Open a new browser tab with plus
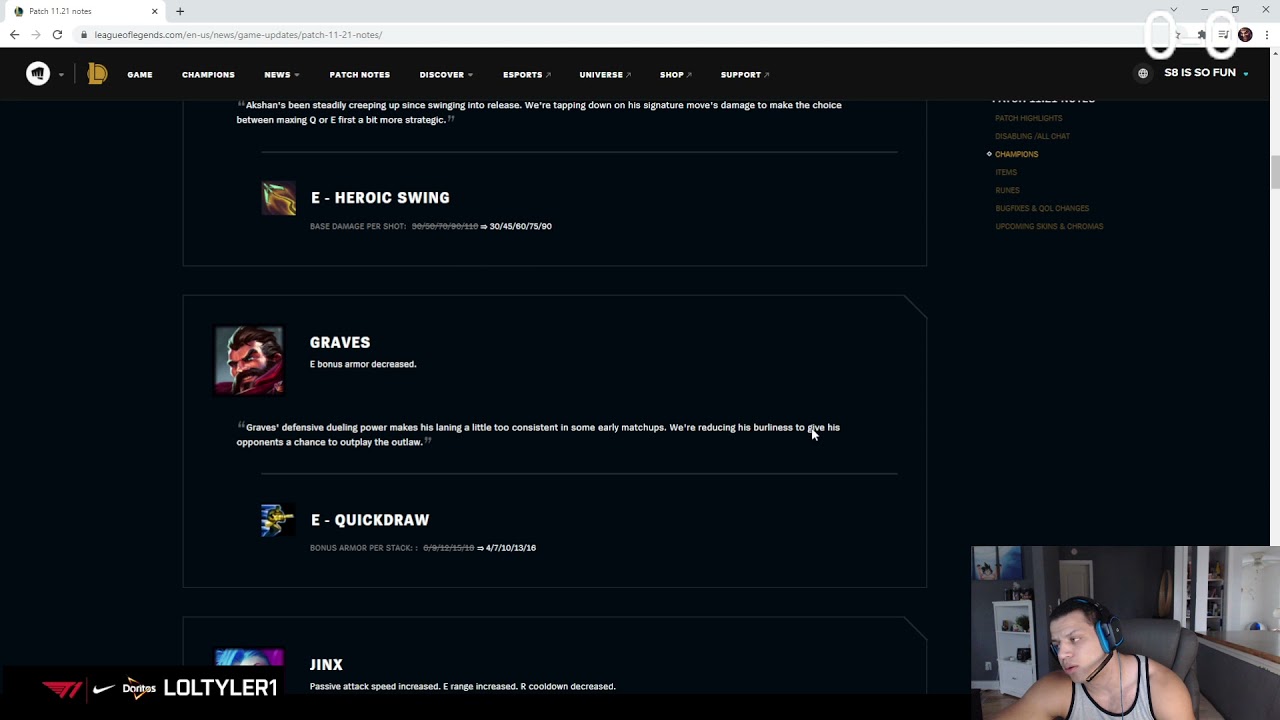 tap(180, 11)
